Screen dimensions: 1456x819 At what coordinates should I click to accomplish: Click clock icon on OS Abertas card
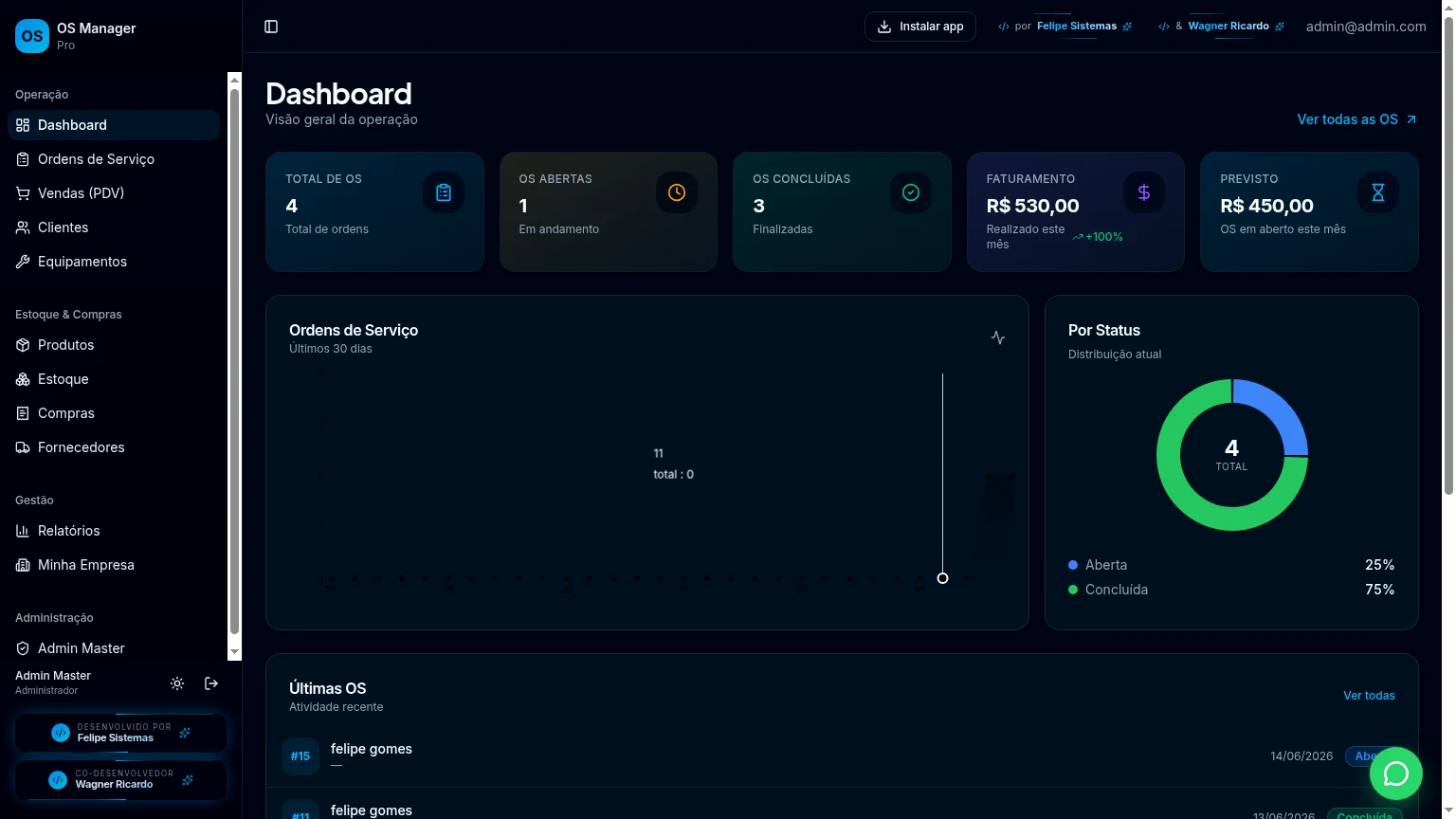(677, 192)
